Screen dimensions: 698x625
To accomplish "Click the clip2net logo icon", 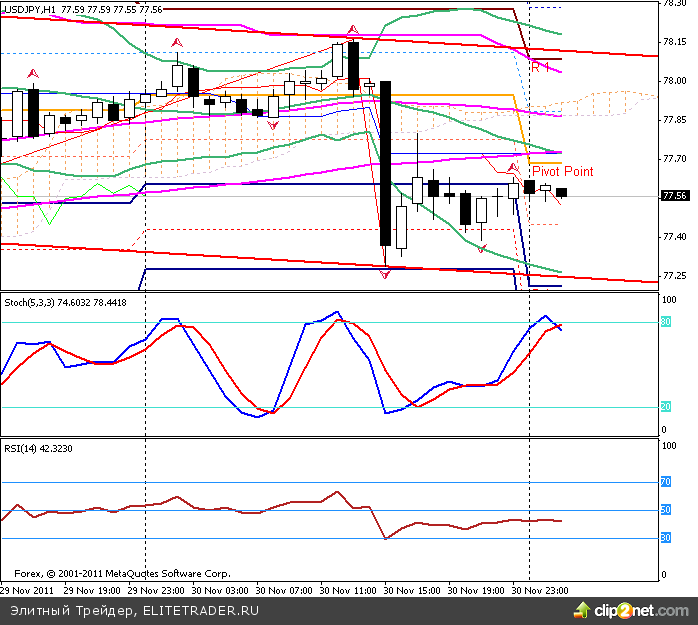I will point(602,609).
